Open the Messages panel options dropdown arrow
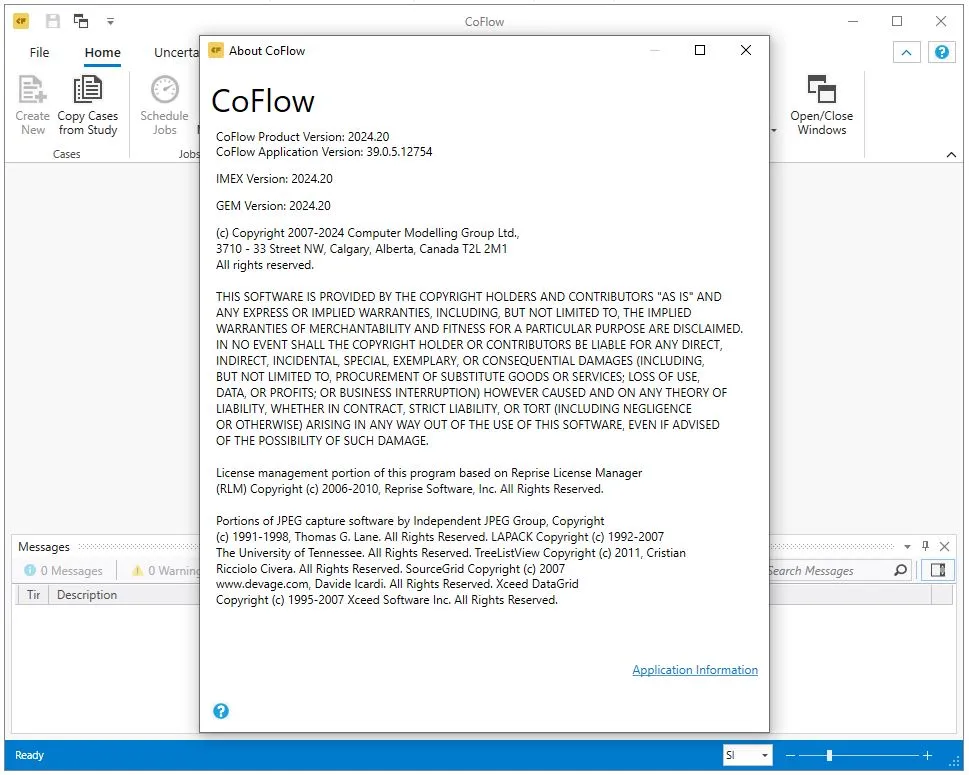The image size is (969, 775). click(907, 546)
